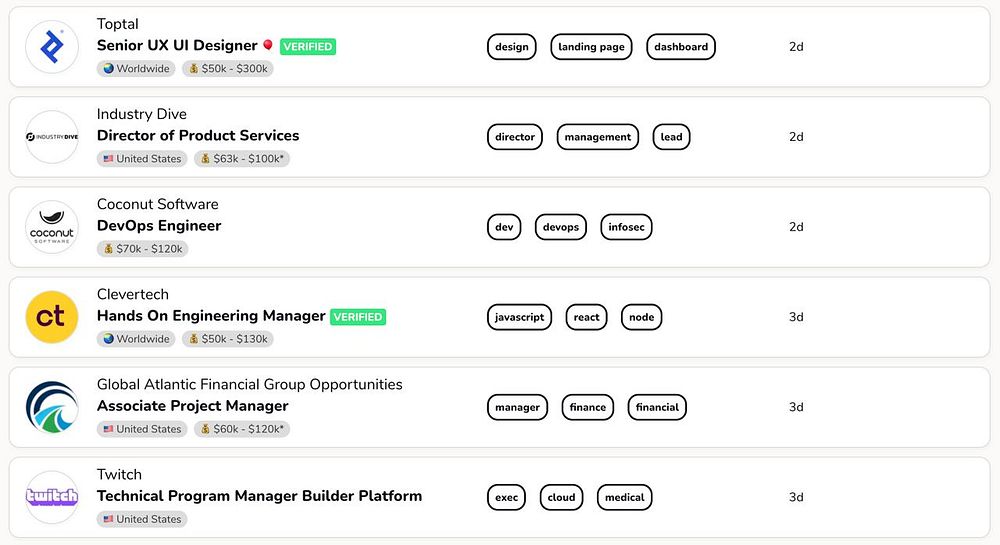1000x545 pixels.
Task: Click the $70k - $120k salary pill
Action: [x=142, y=249]
